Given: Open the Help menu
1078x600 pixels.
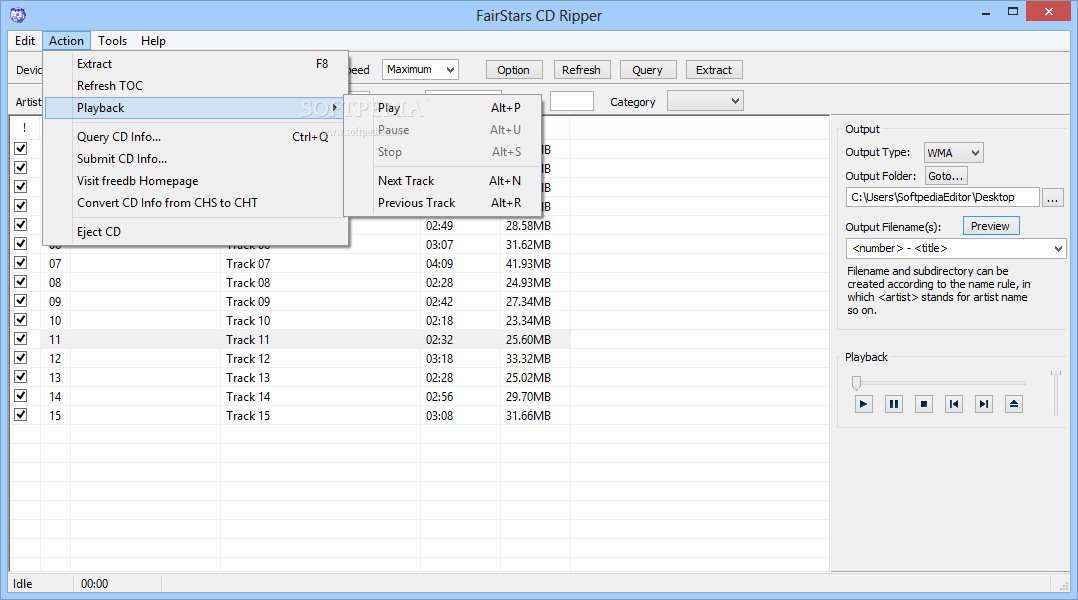Looking at the screenshot, I should pyautogui.click(x=153, y=41).
